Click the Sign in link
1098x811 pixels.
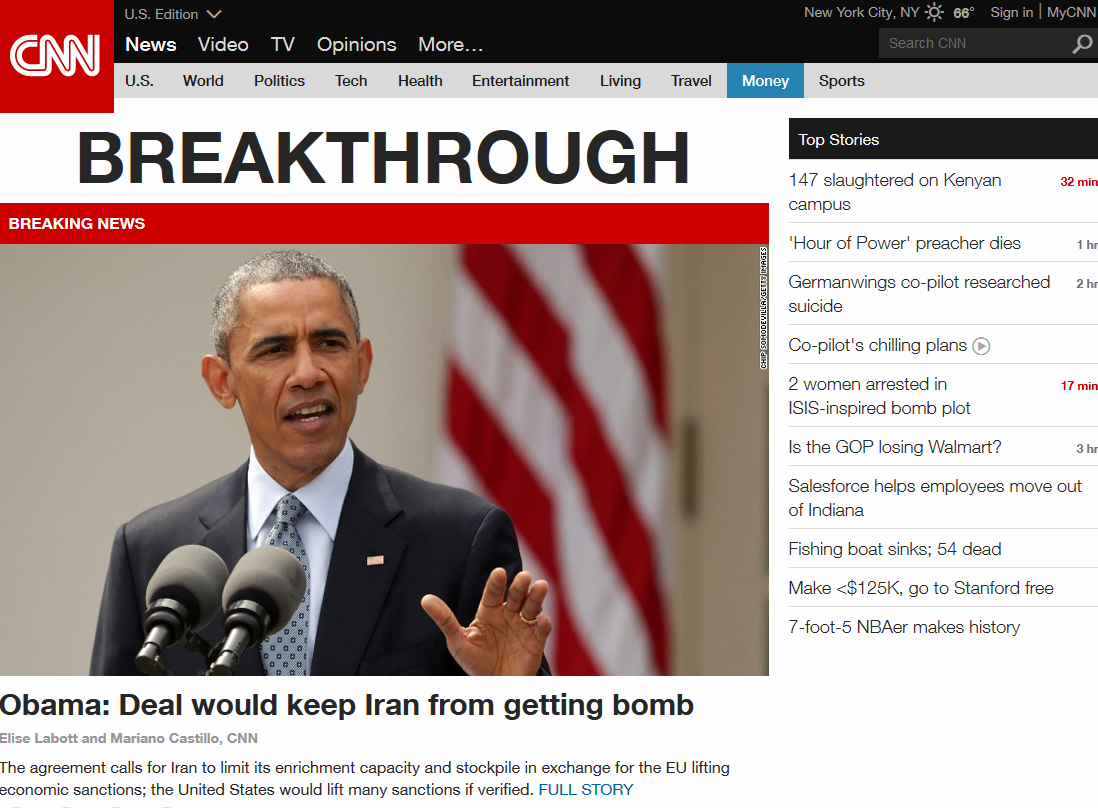(x=1011, y=13)
